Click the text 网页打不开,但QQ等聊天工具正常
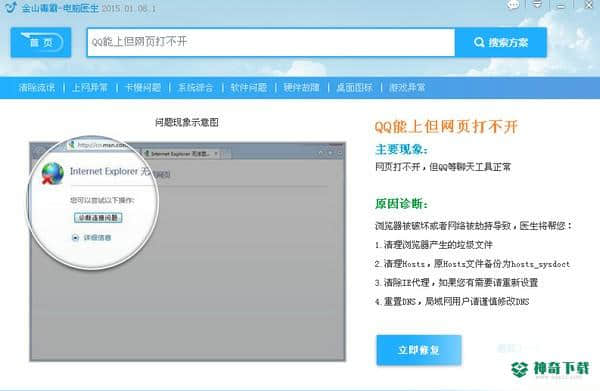The image size is (600, 391). point(443,167)
